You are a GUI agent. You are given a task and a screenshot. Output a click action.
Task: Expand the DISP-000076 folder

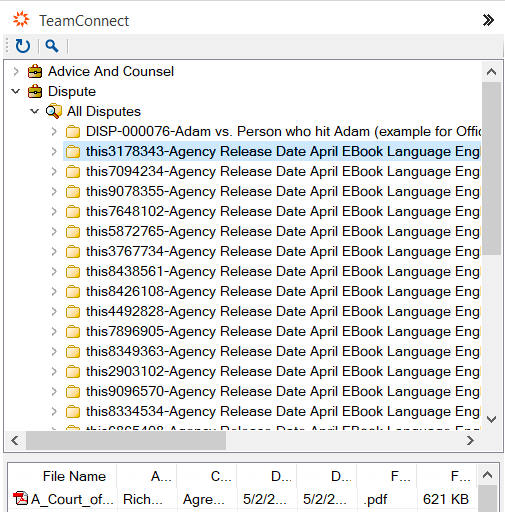[54, 131]
